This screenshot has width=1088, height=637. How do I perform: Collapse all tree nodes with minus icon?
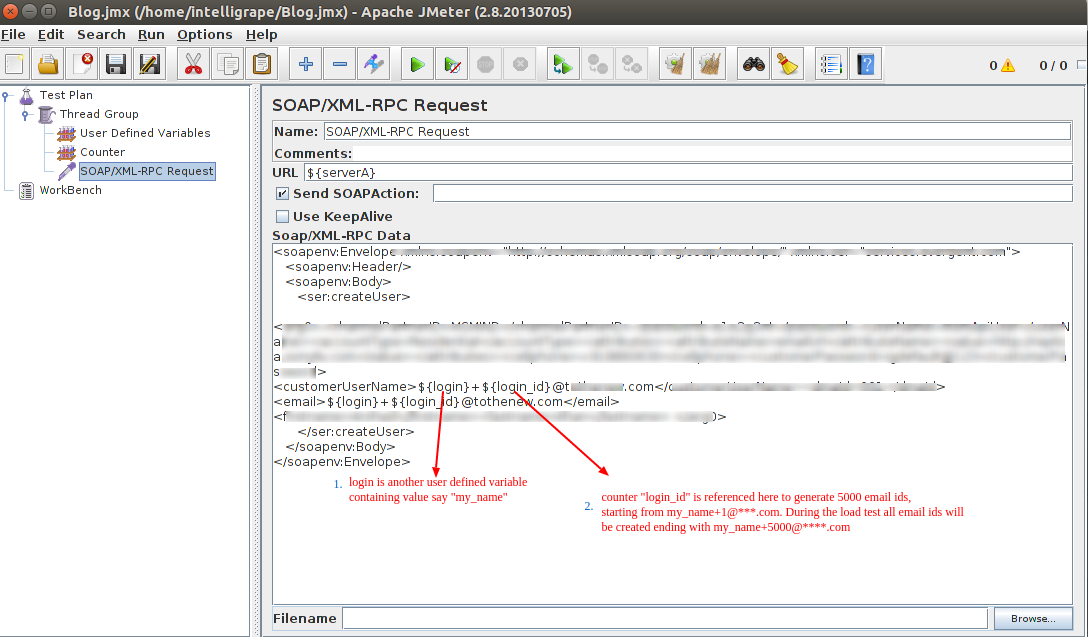[x=339, y=65]
